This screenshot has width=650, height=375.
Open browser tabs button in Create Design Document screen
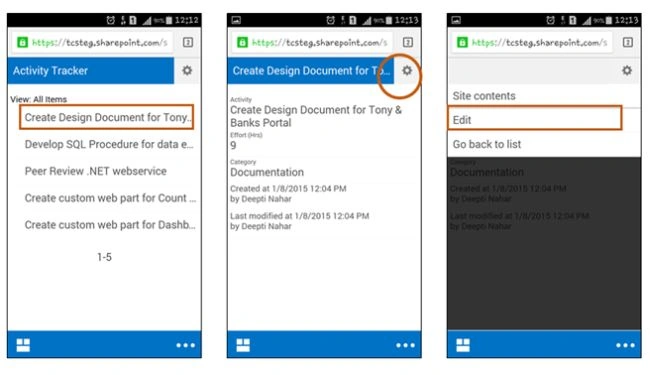tap(407, 42)
